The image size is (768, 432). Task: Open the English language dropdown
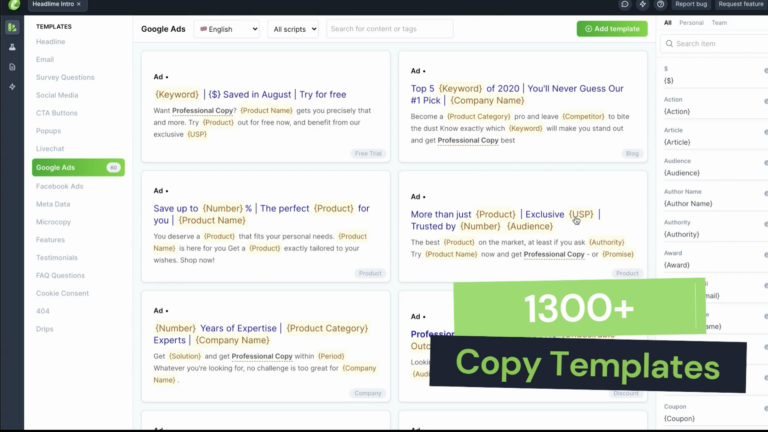(x=227, y=29)
